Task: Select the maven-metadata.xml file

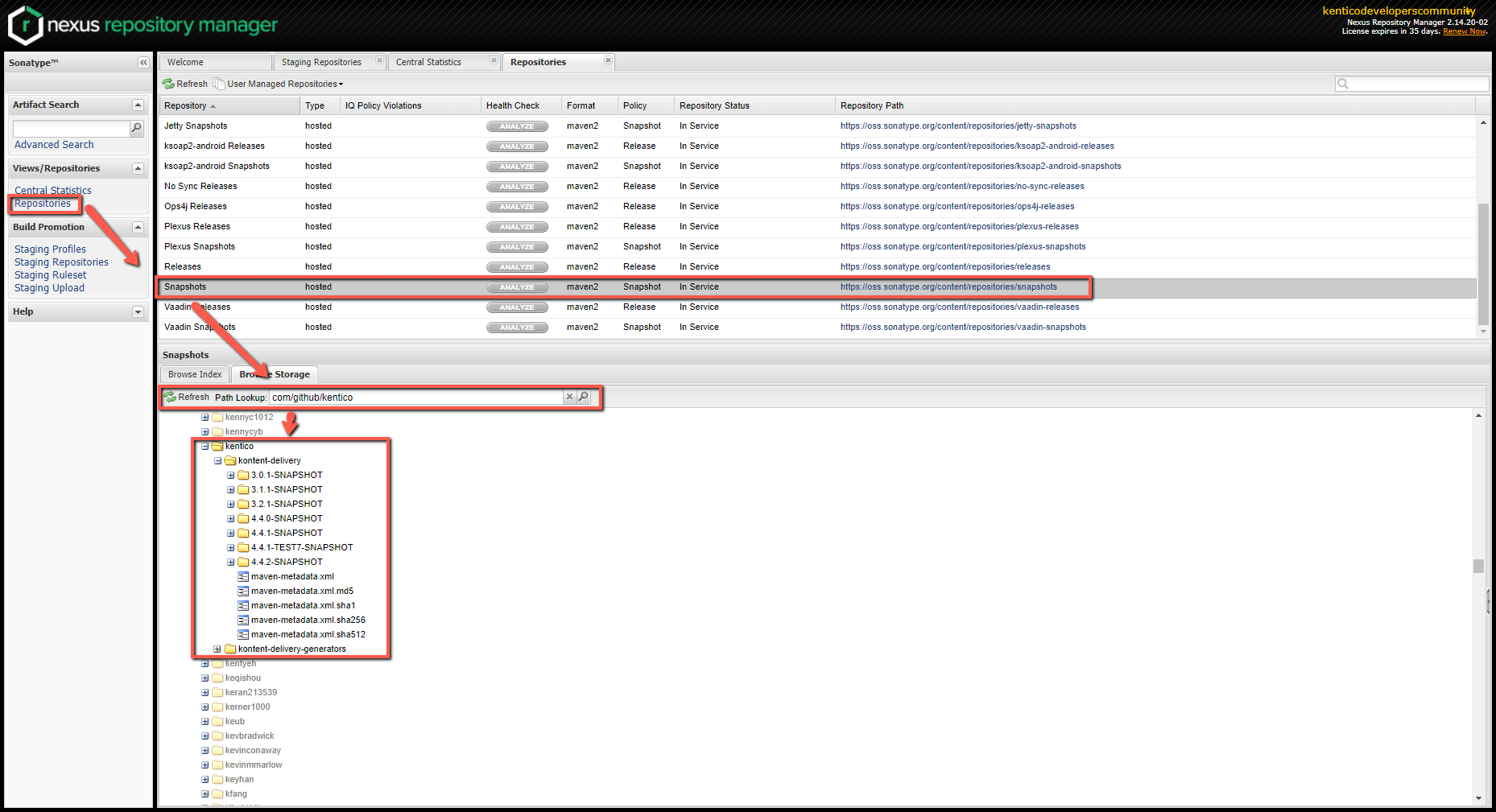Action: click(x=292, y=576)
